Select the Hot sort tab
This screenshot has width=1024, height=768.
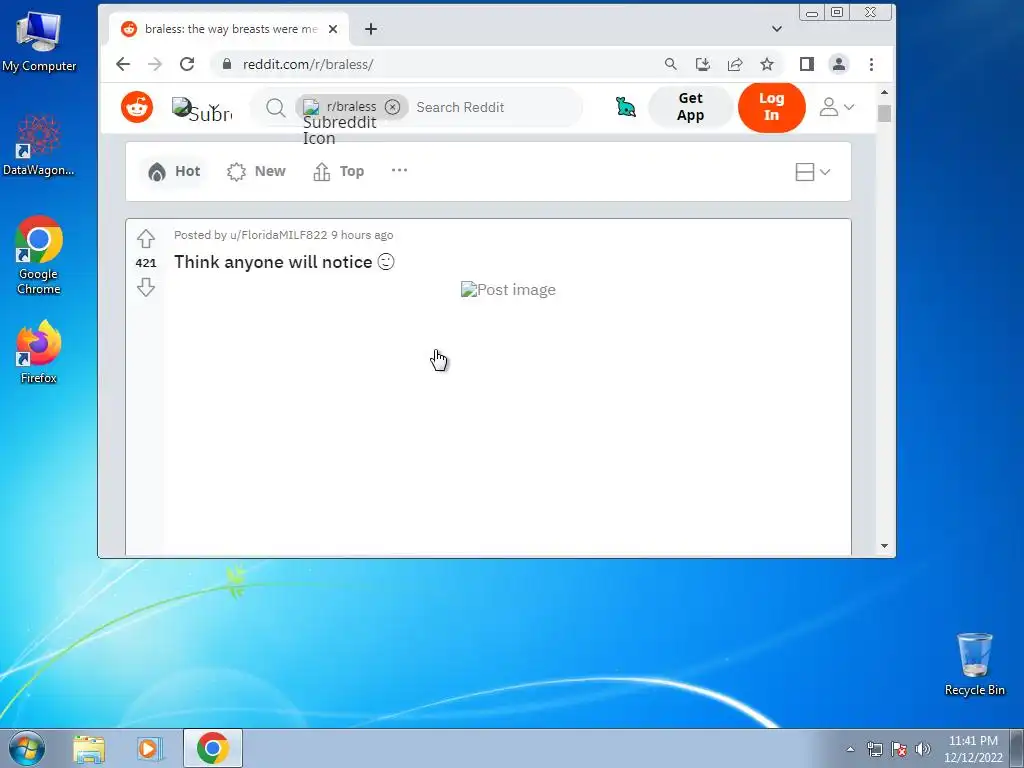pyautogui.click(x=174, y=171)
